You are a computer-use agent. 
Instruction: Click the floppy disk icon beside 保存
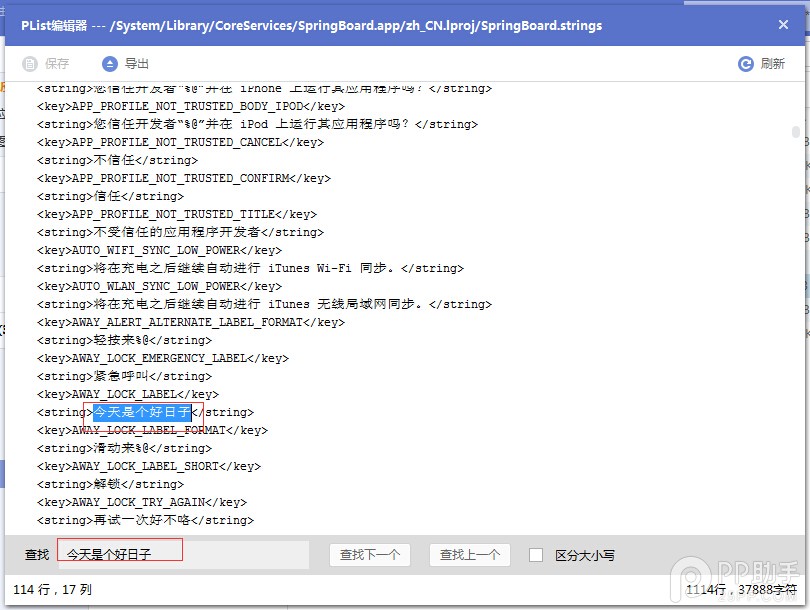click(x=29, y=63)
